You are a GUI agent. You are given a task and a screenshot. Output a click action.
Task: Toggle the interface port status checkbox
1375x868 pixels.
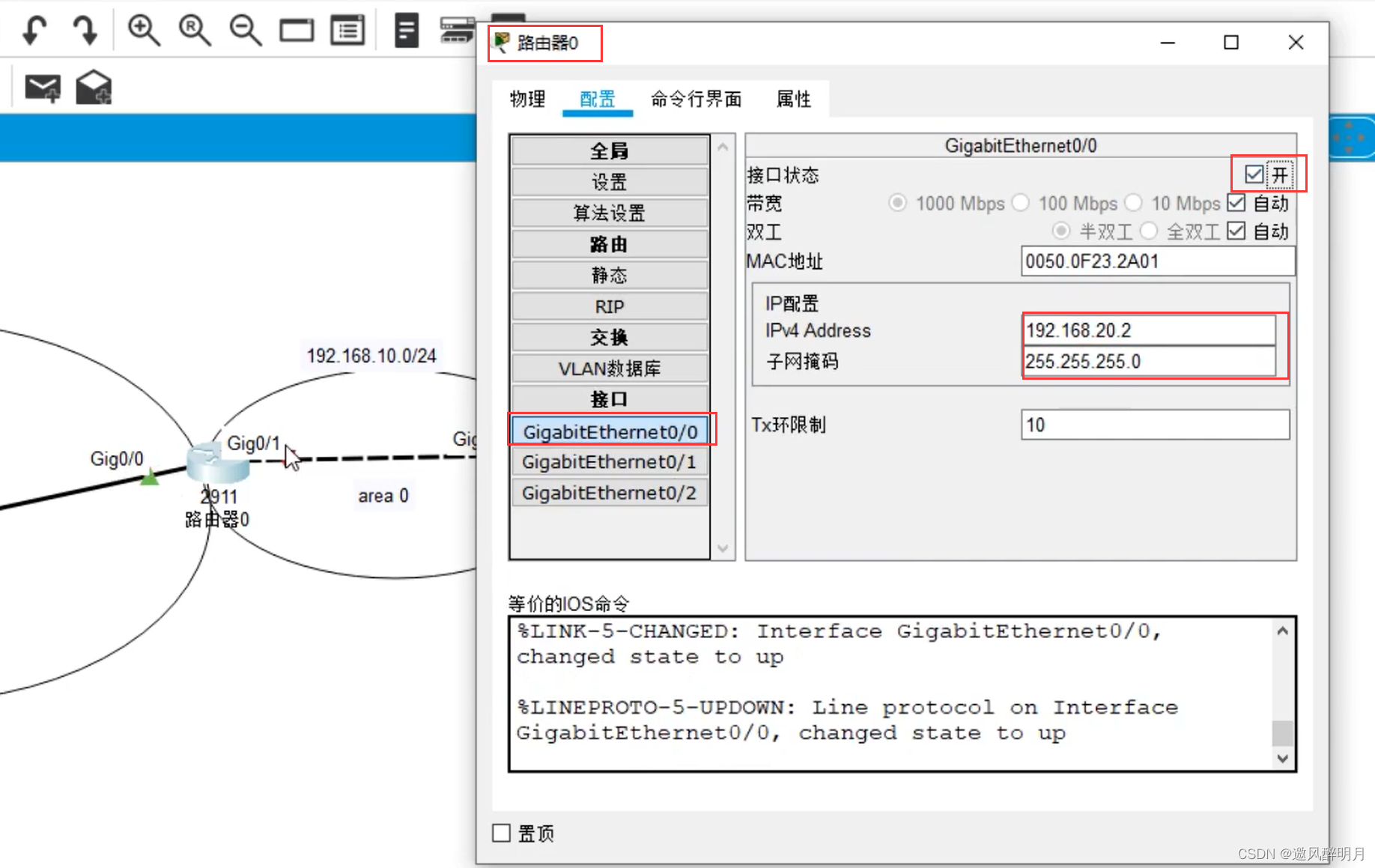point(1254,174)
